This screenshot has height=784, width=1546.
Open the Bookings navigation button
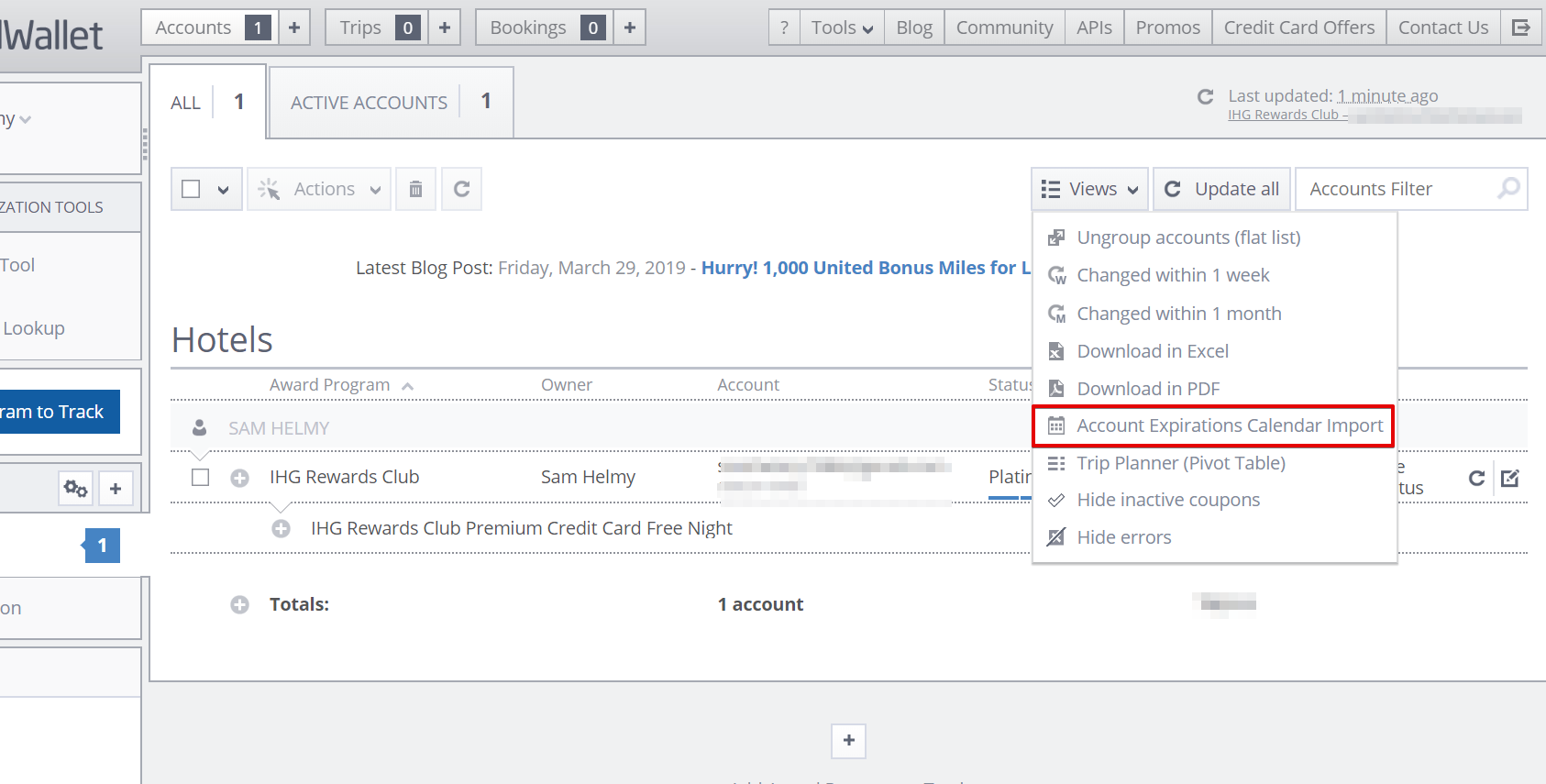[545, 28]
